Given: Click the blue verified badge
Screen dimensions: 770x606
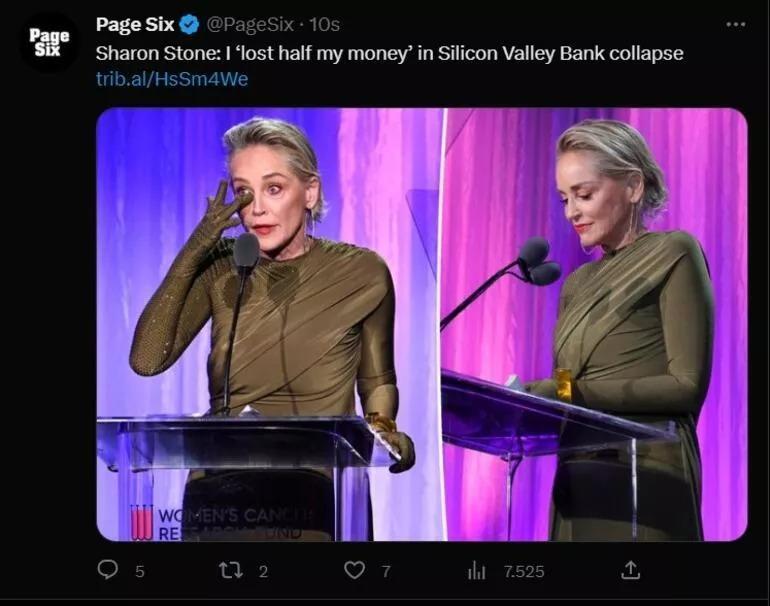Looking at the screenshot, I should tap(189, 25).
